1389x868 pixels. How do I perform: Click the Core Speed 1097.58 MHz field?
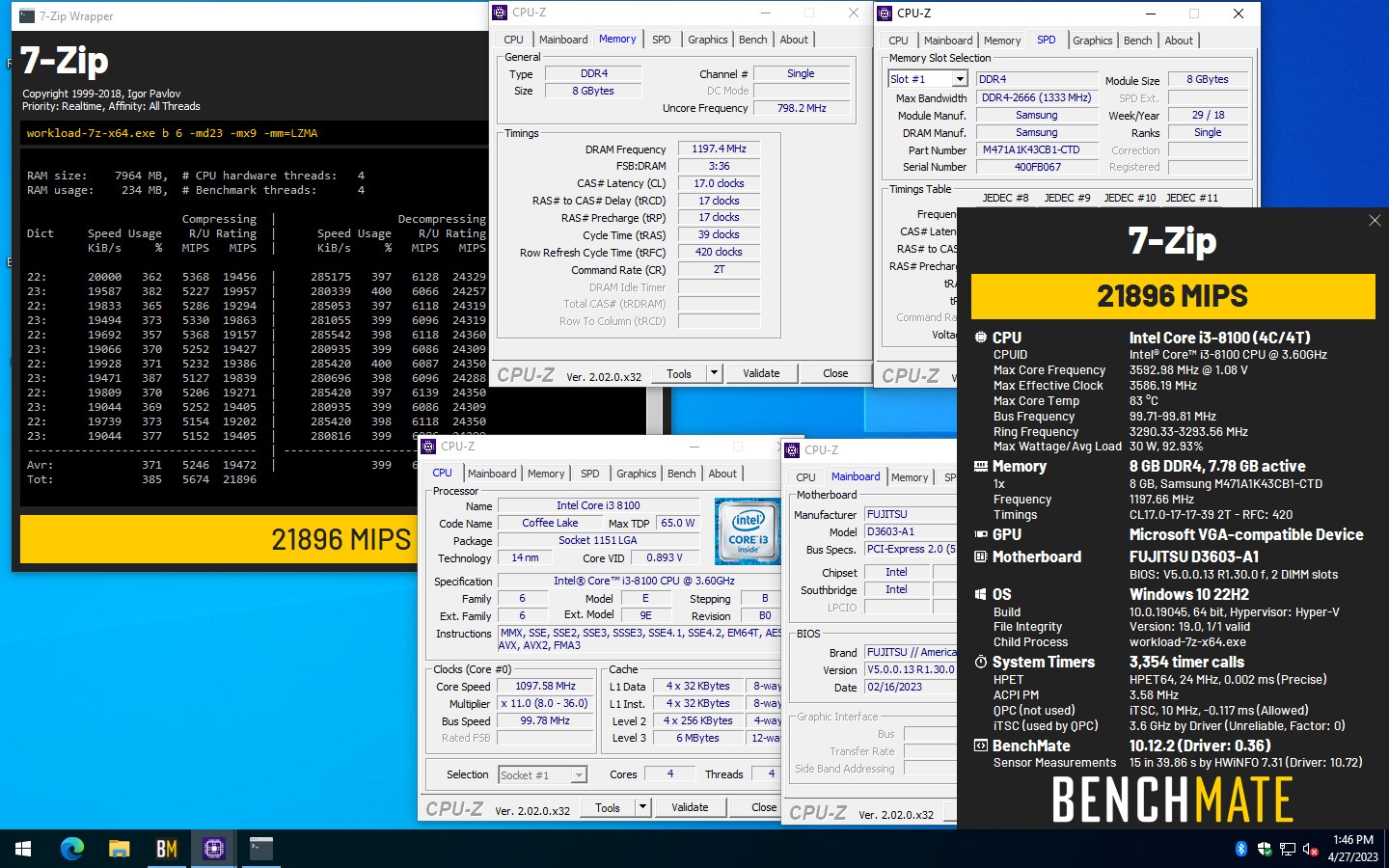546,686
